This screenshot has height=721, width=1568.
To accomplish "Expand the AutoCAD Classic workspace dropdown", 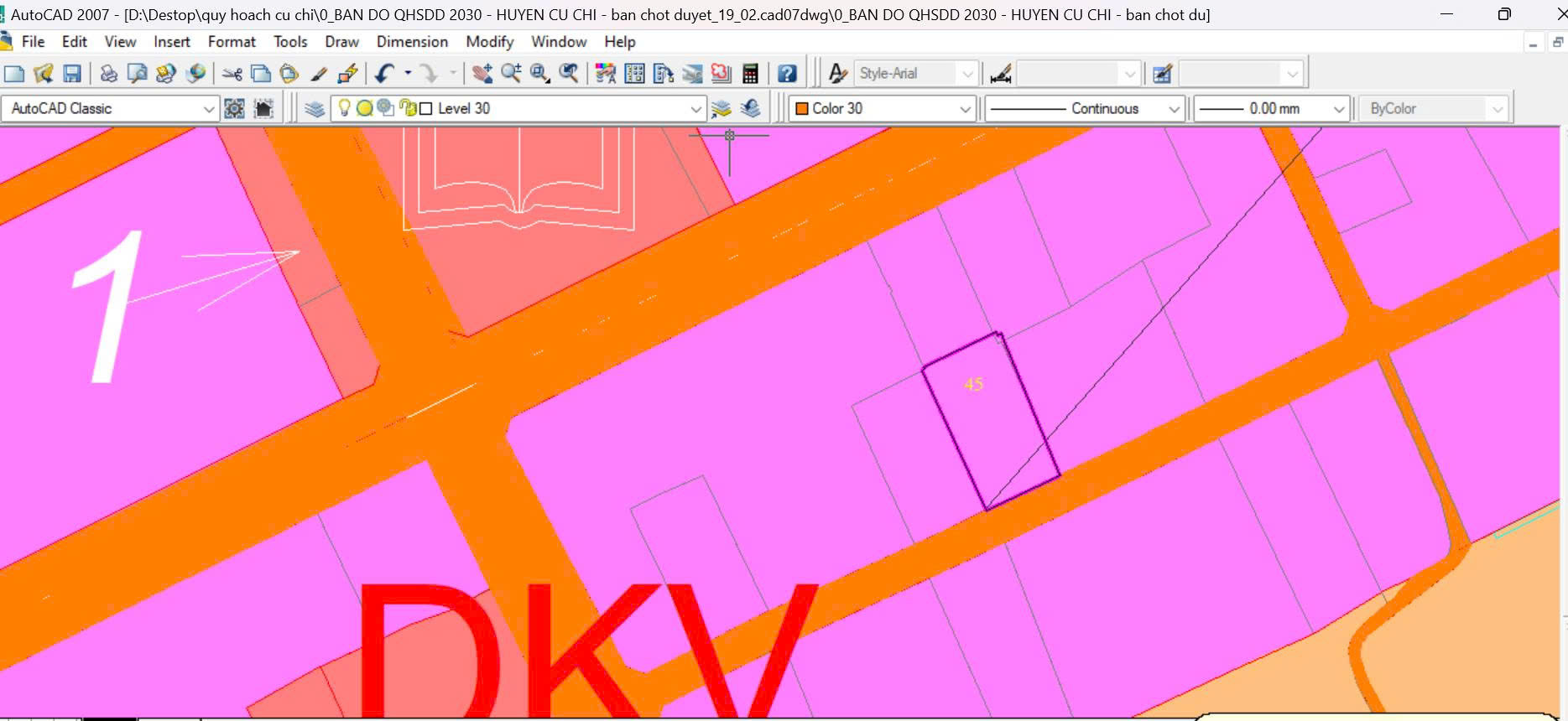I will tap(209, 108).
